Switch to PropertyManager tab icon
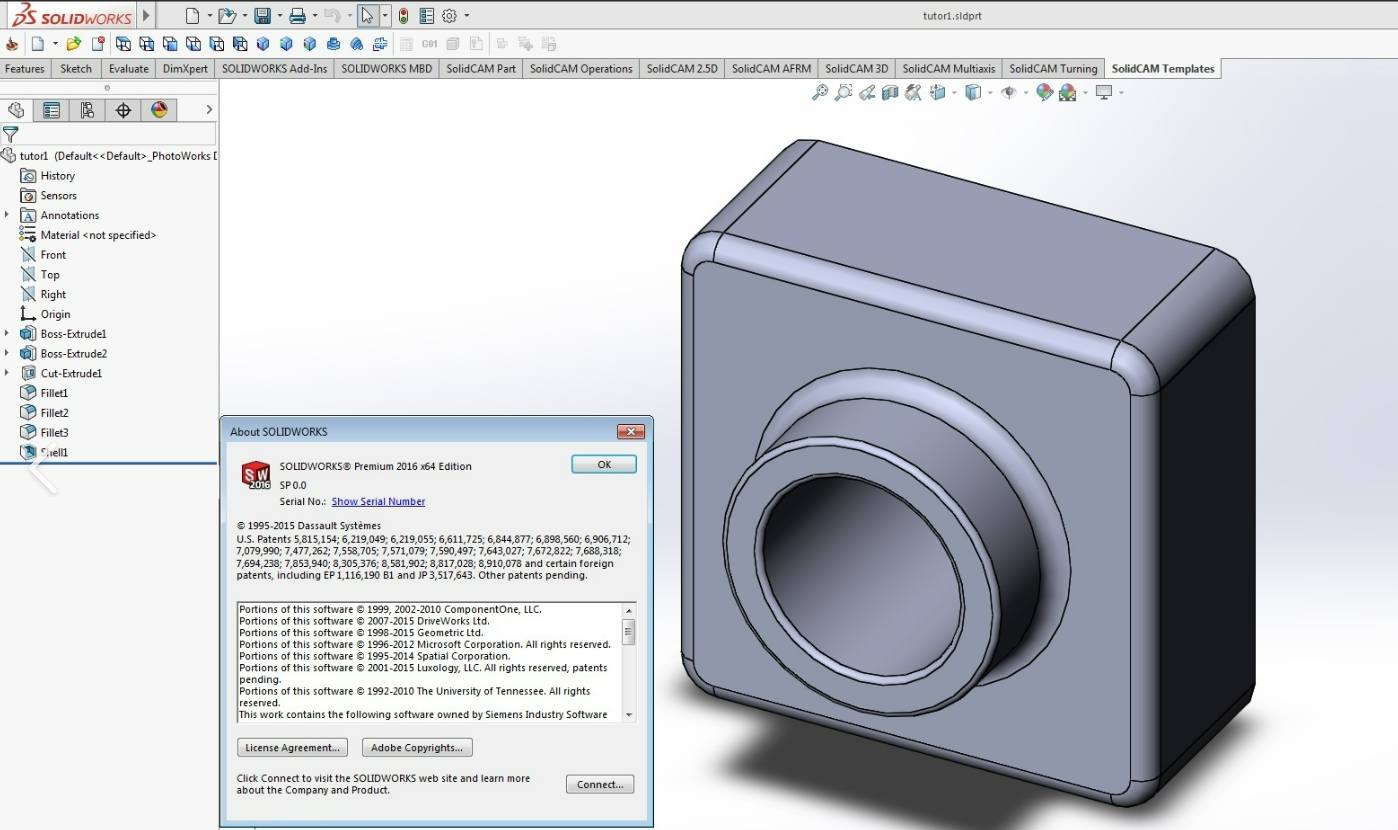Viewport: 1398px width, 830px height. pos(51,110)
